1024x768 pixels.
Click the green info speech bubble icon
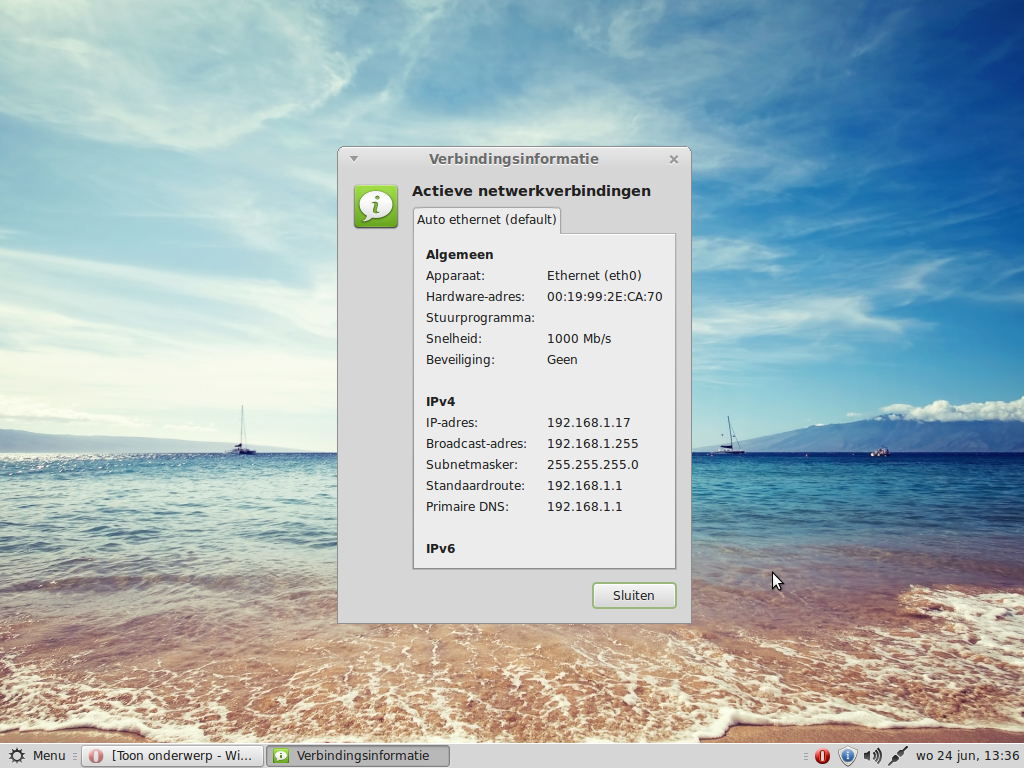click(376, 206)
